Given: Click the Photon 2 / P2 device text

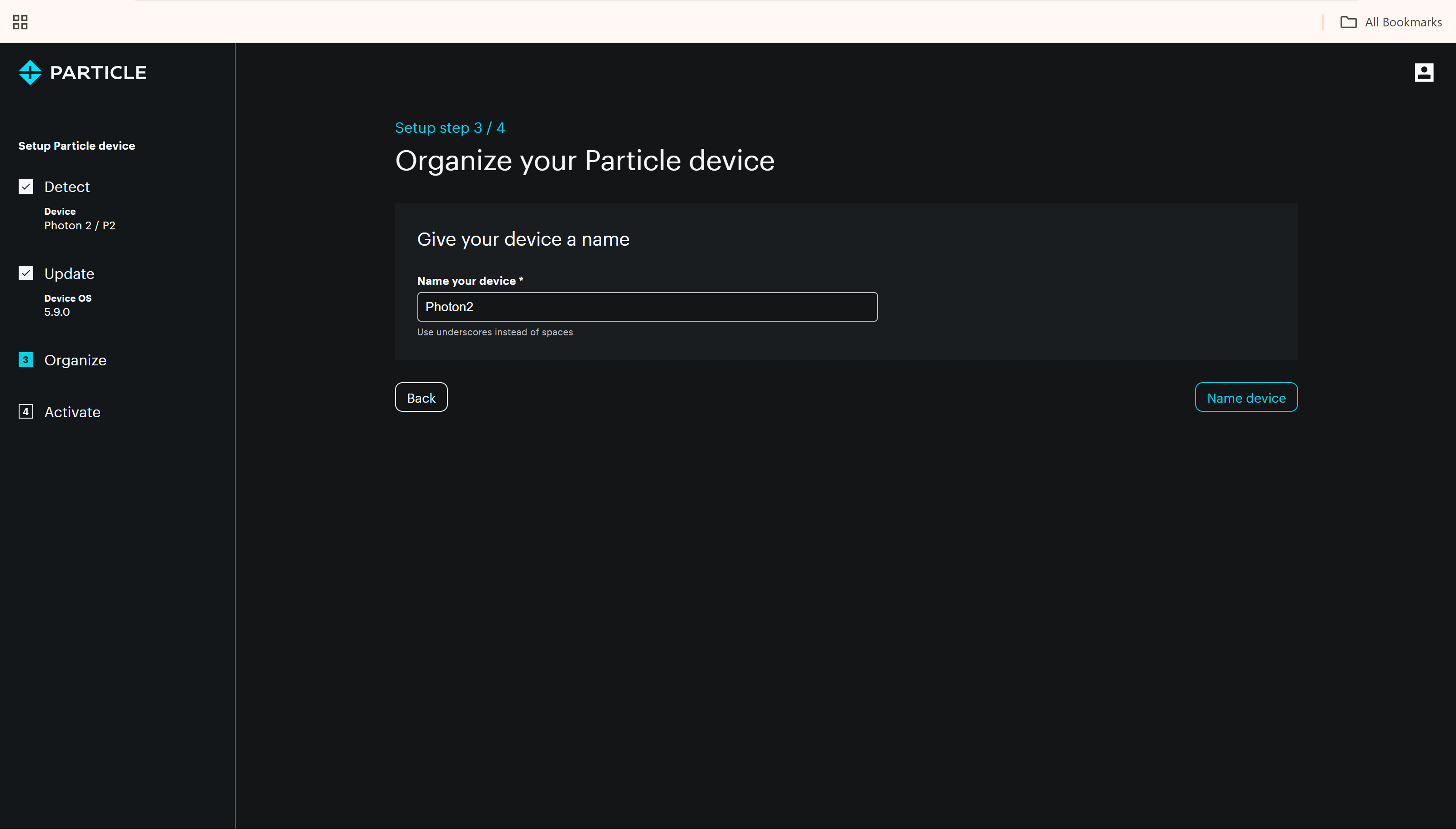Looking at the screenshot, I should [x=80, y=226].
